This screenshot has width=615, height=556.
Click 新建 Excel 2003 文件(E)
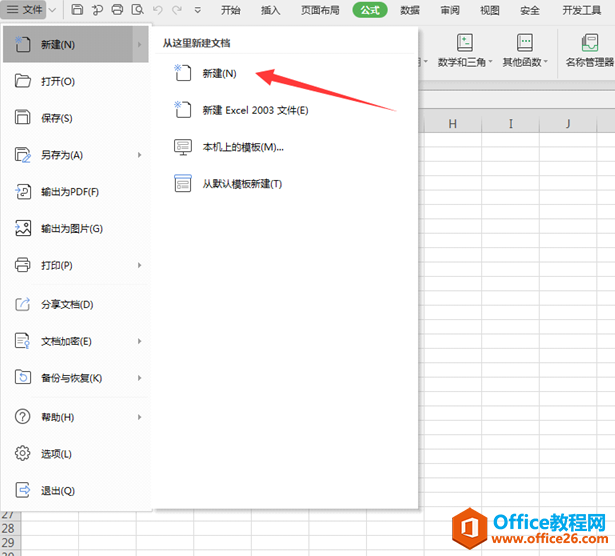click(x=255, y=110)
